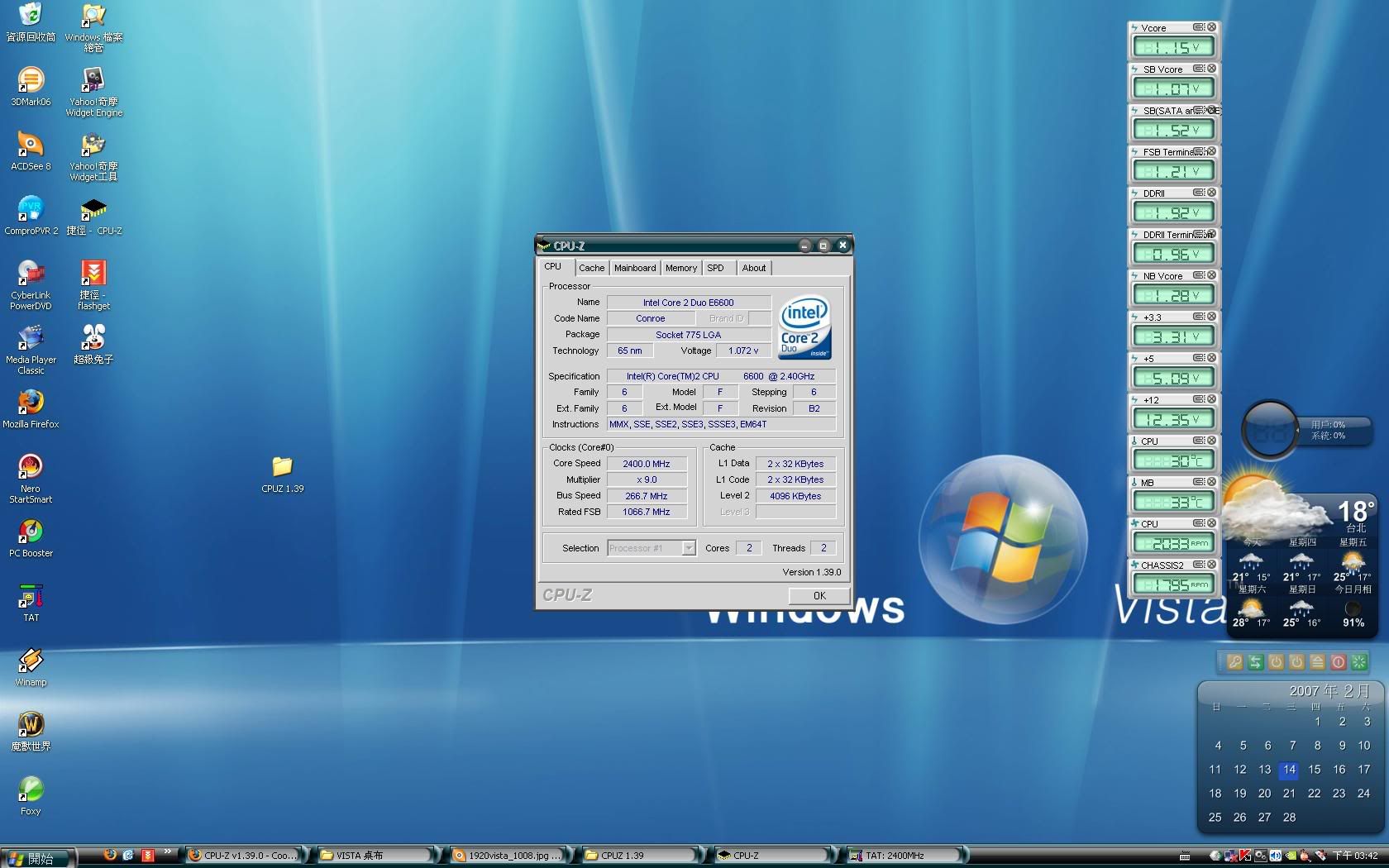Viewport: 1389px width, 868px height.
Task: Open the Start menu button
Action: click(x=39, y=858)
